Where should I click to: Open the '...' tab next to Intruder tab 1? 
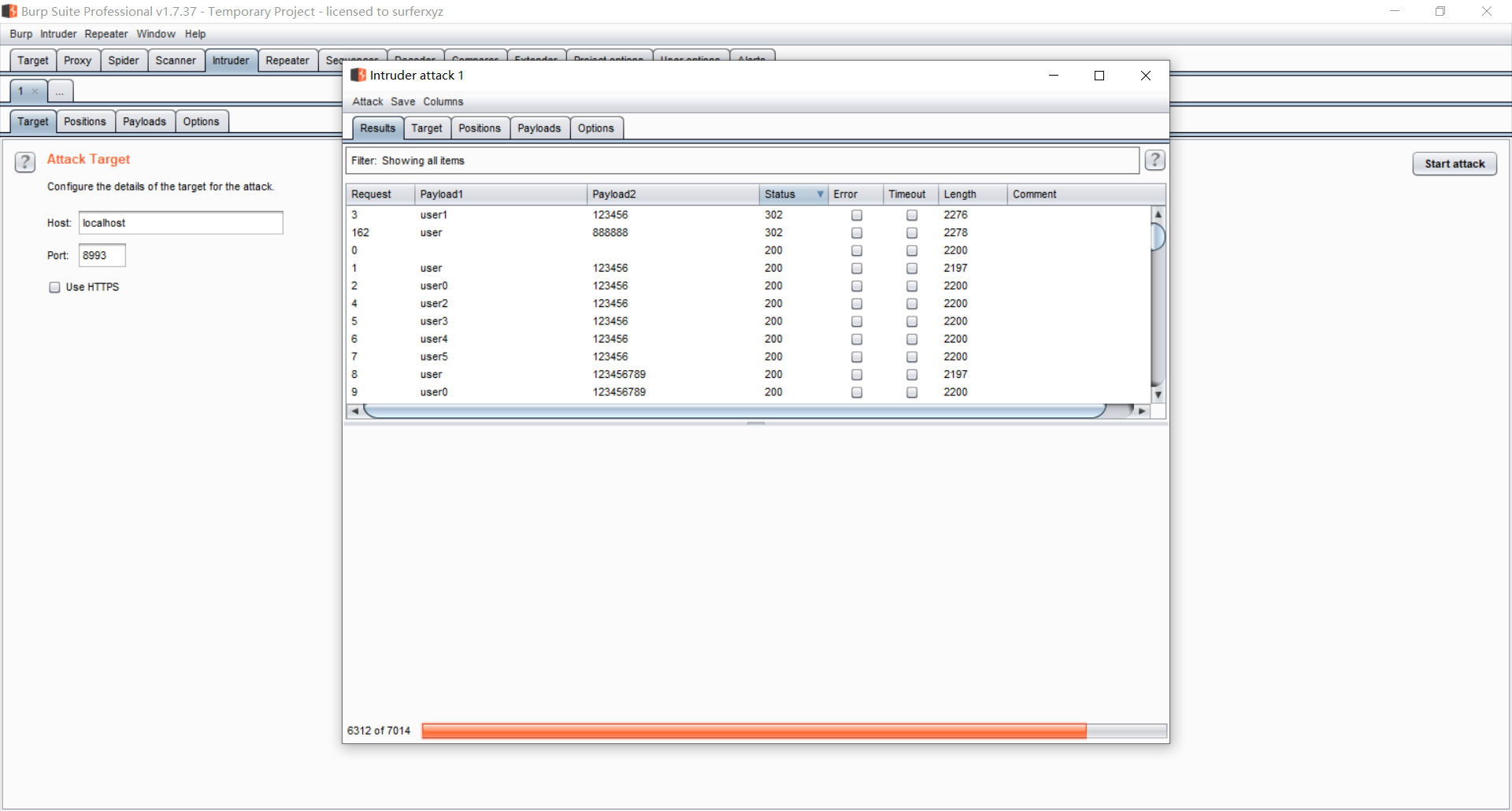[x=60, y=91]
